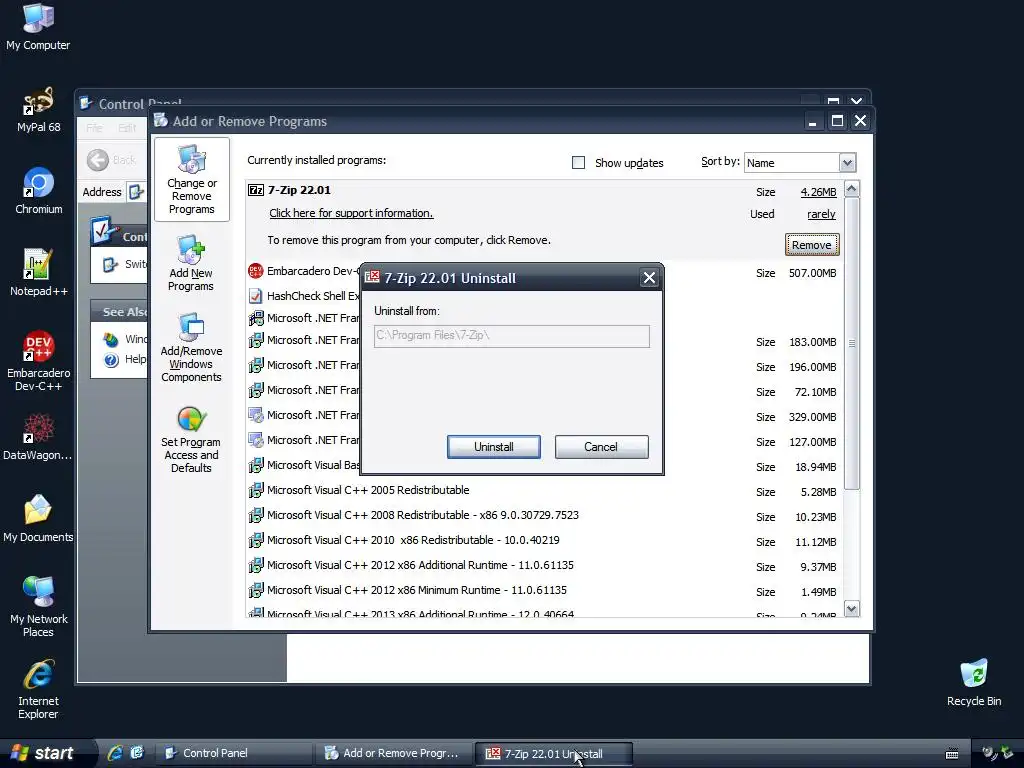Select the Visual C++ 2008 Redistributable icon

pyautogui.click(x=255, y=515)
